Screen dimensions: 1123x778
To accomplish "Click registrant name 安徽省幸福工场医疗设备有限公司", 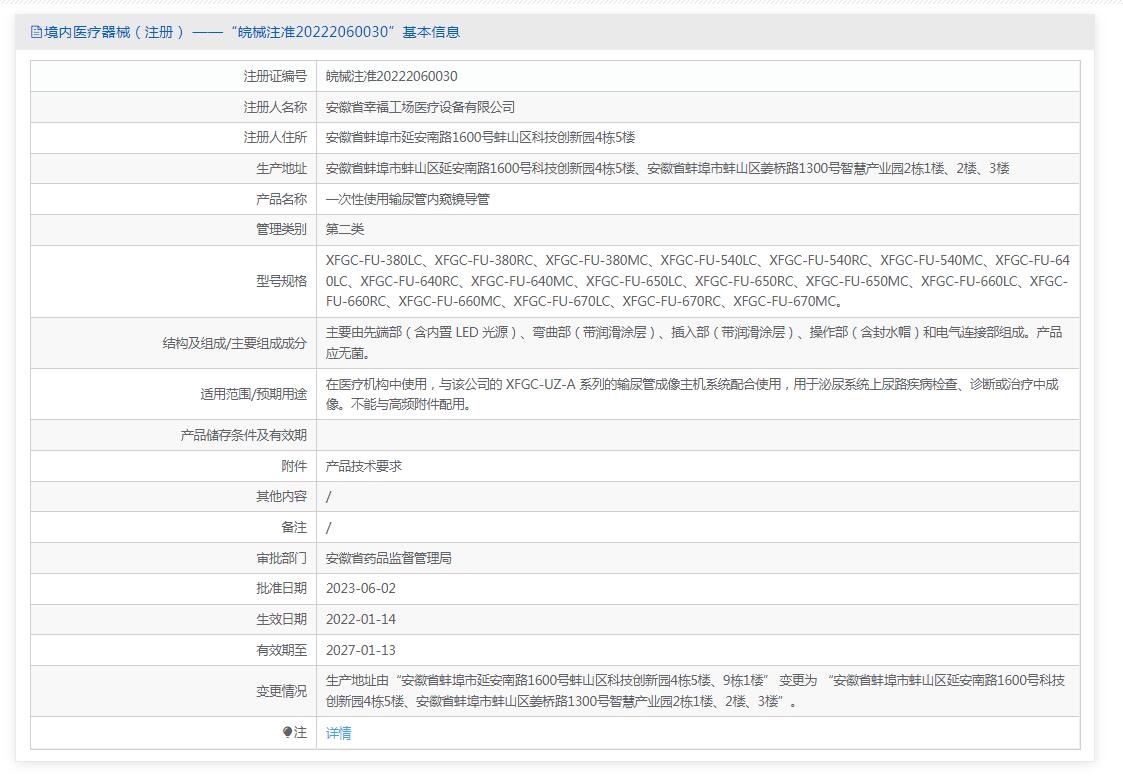I will [x=420, y=107].
